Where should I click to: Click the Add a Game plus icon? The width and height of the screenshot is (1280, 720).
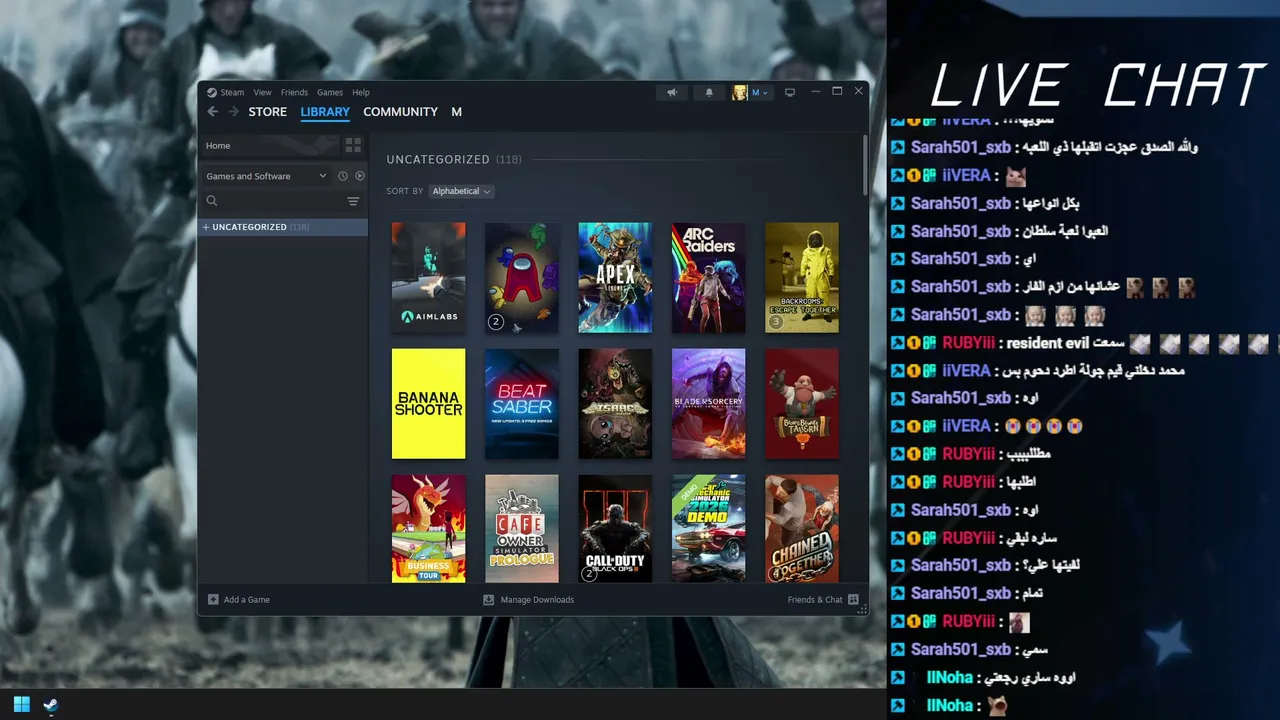[213, 600]
